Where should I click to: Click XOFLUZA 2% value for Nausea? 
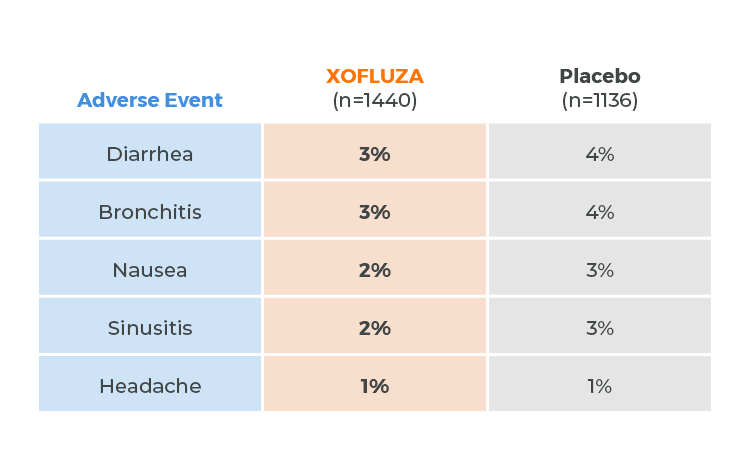(x=375, y=270)
